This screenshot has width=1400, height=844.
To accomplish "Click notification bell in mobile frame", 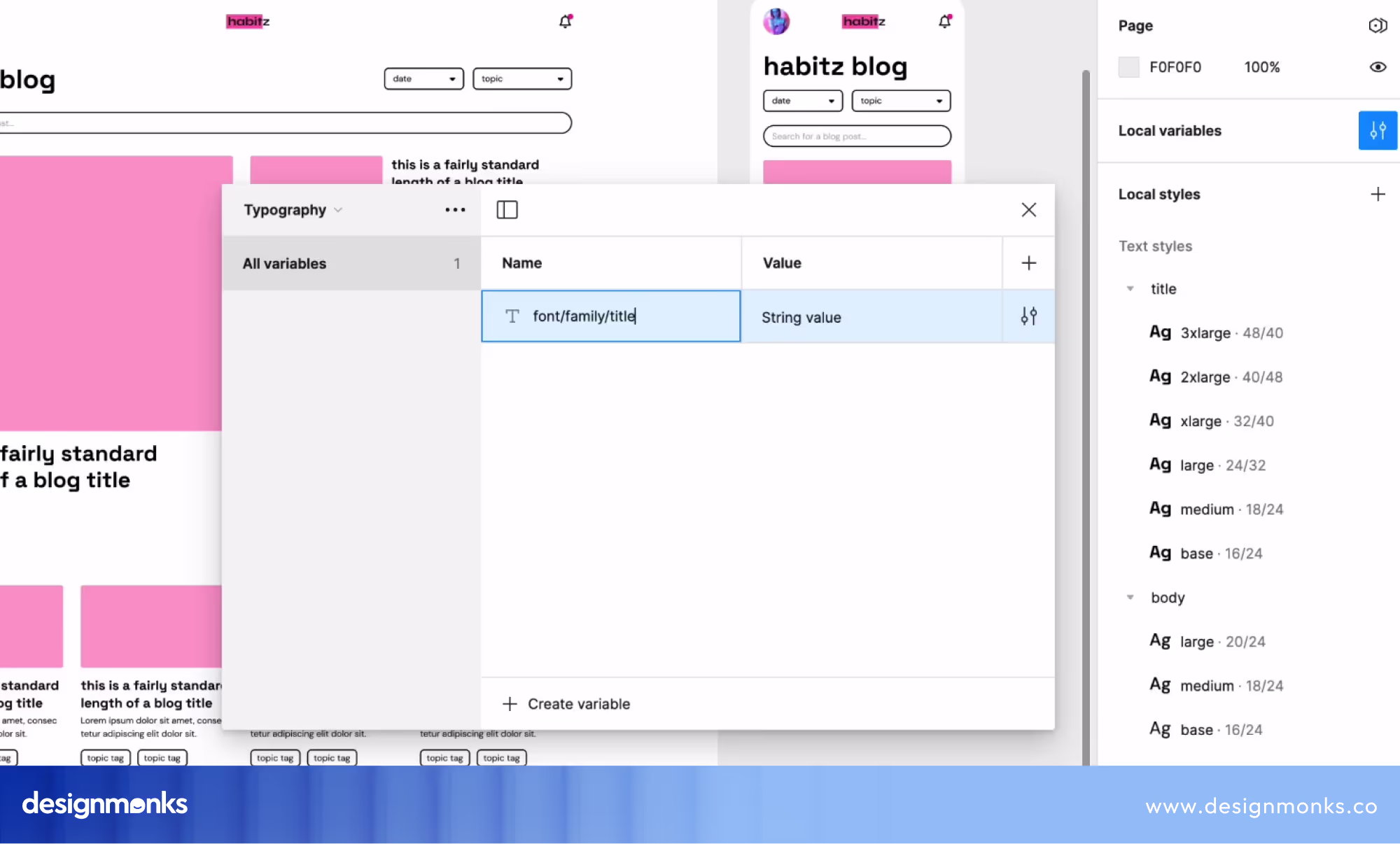I will point(945,21).
